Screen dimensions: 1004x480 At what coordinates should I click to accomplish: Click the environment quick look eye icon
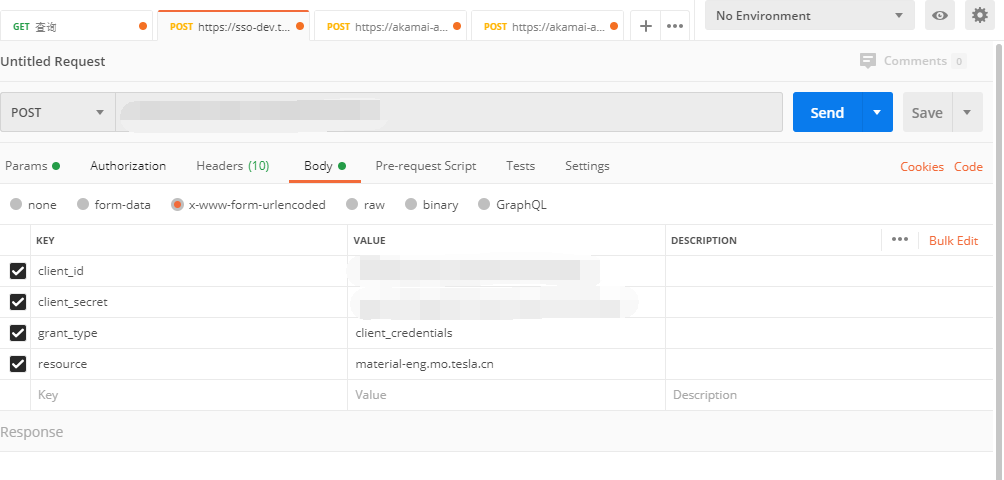940,15
